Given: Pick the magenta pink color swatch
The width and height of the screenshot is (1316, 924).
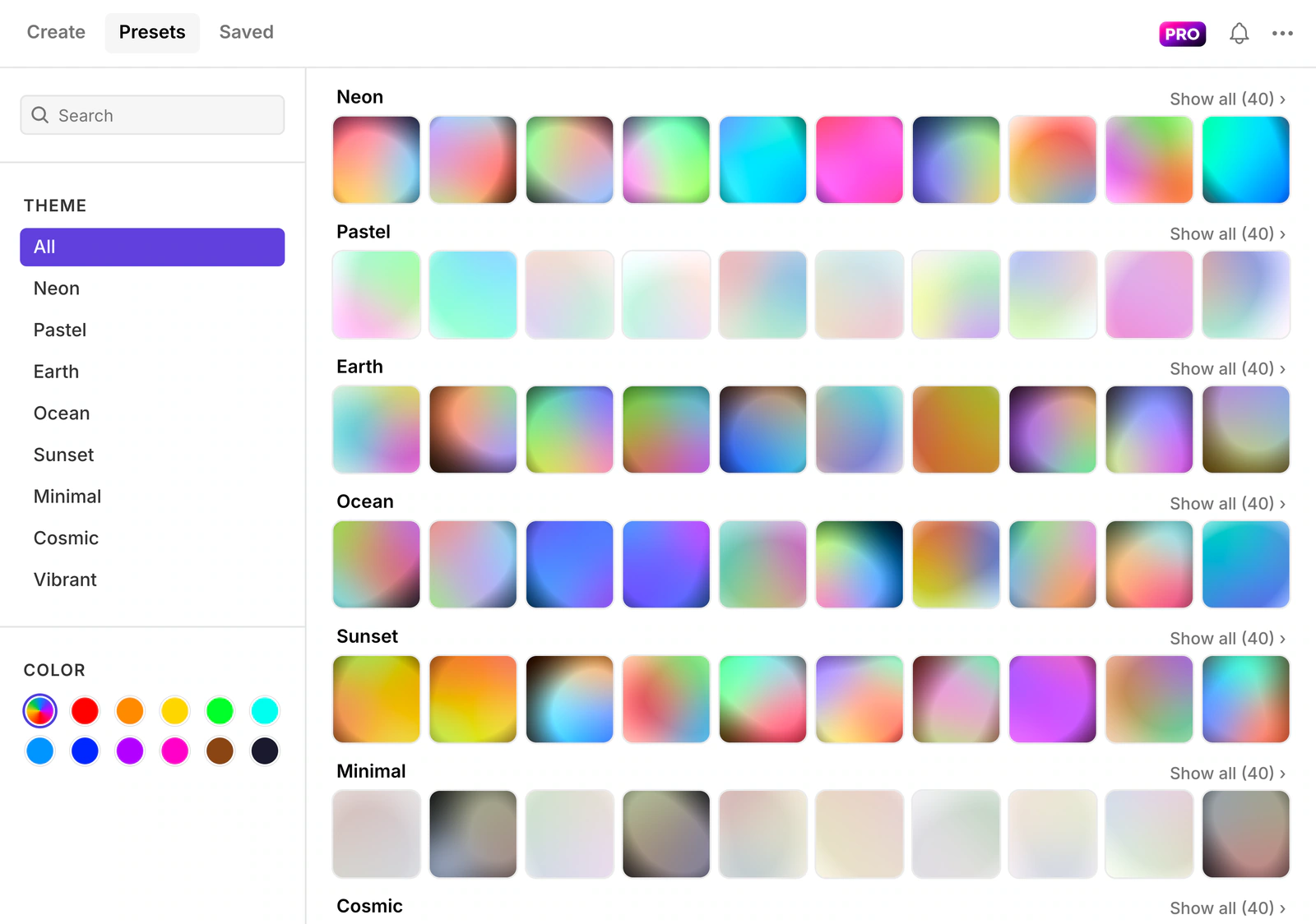Looking at the screenshot, I should tap(174, 751).
